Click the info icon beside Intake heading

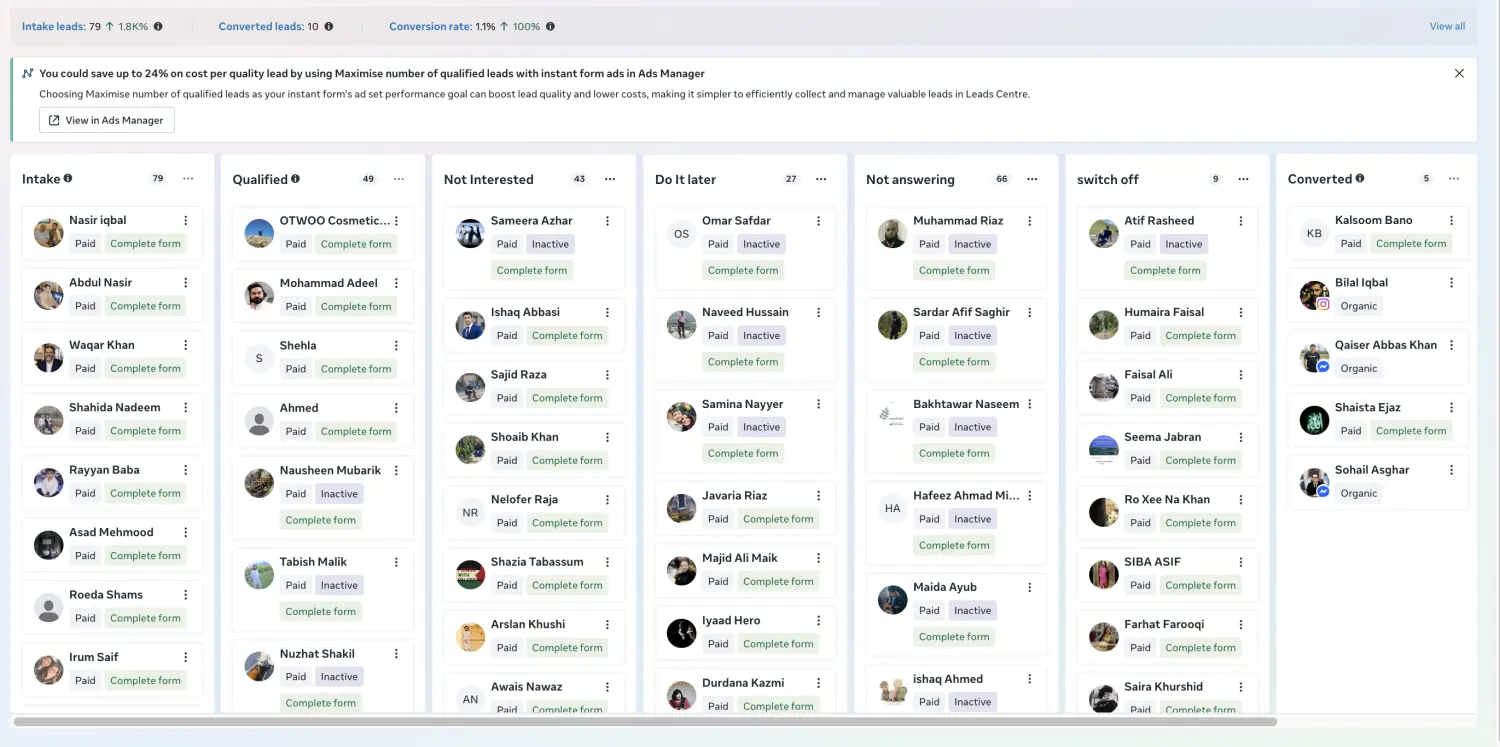(x=68, y=179)
